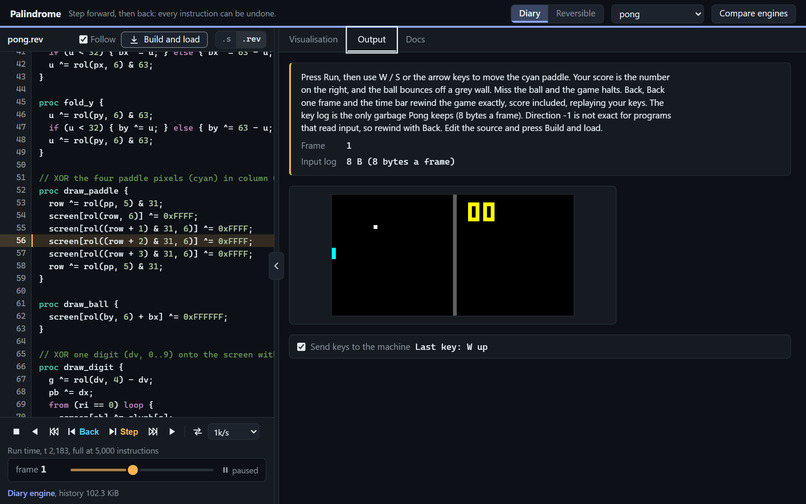Collapse the source panel with chevron
Screen dimensions: 806x504
[277, 266]
